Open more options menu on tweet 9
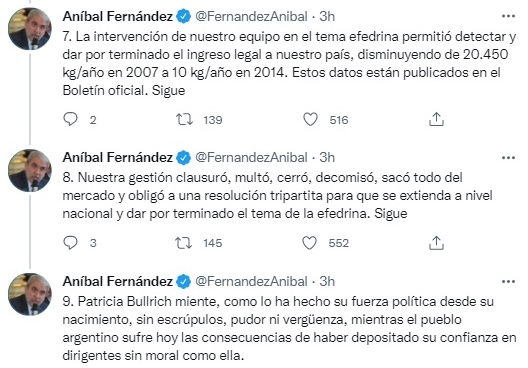This screenshot has width=528, height=368. [x=508, y=281]
